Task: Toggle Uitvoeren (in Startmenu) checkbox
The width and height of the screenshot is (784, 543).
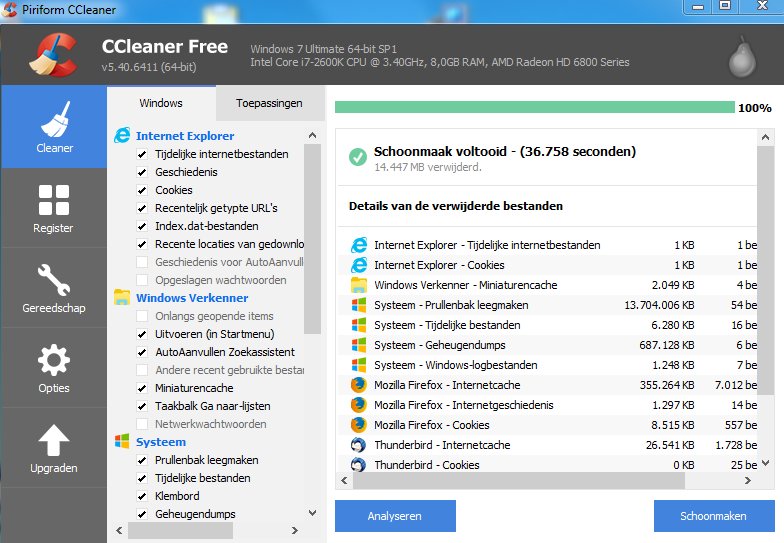Action: 142,334
